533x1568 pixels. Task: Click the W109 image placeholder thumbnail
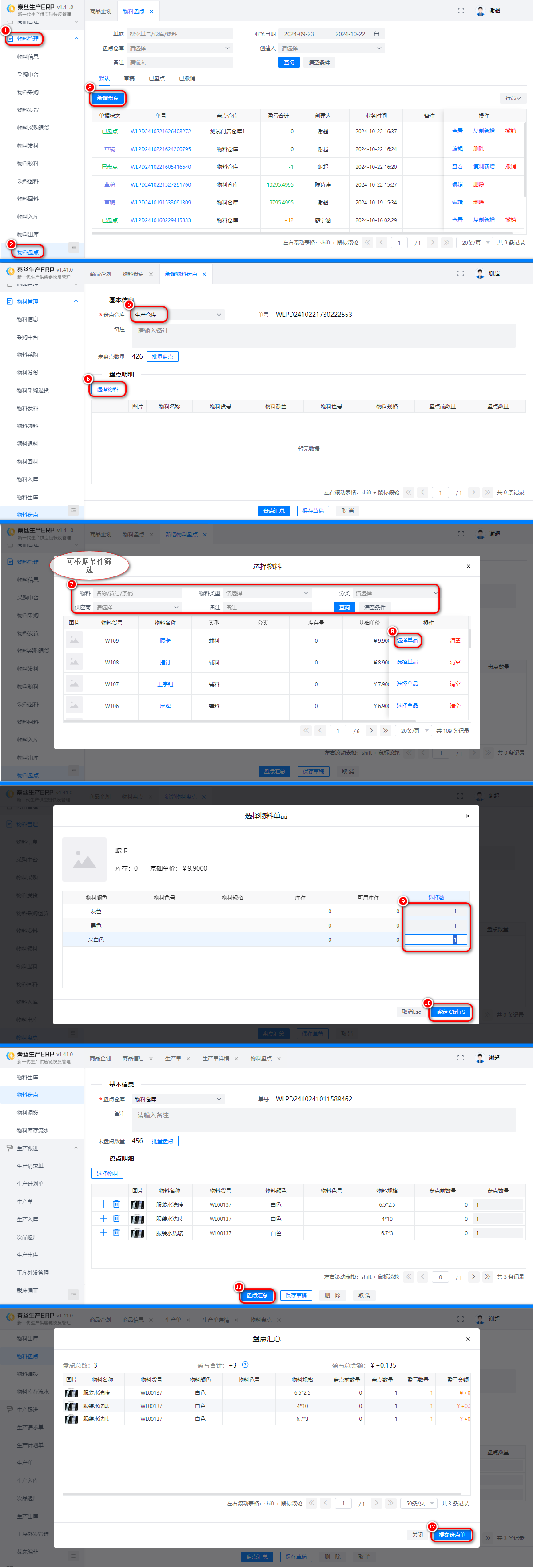pos(74,640)
